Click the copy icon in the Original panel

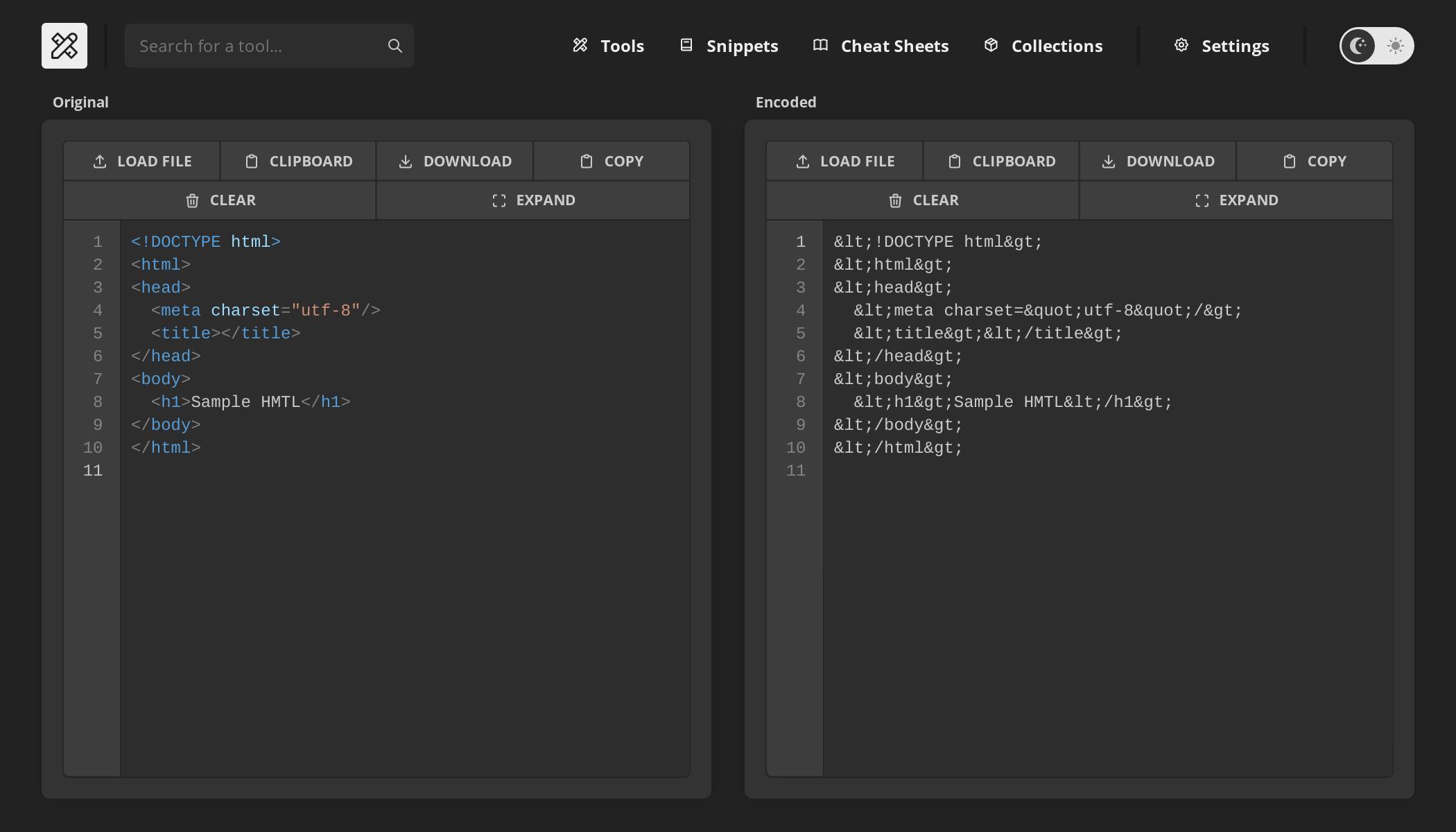[585, 160]
